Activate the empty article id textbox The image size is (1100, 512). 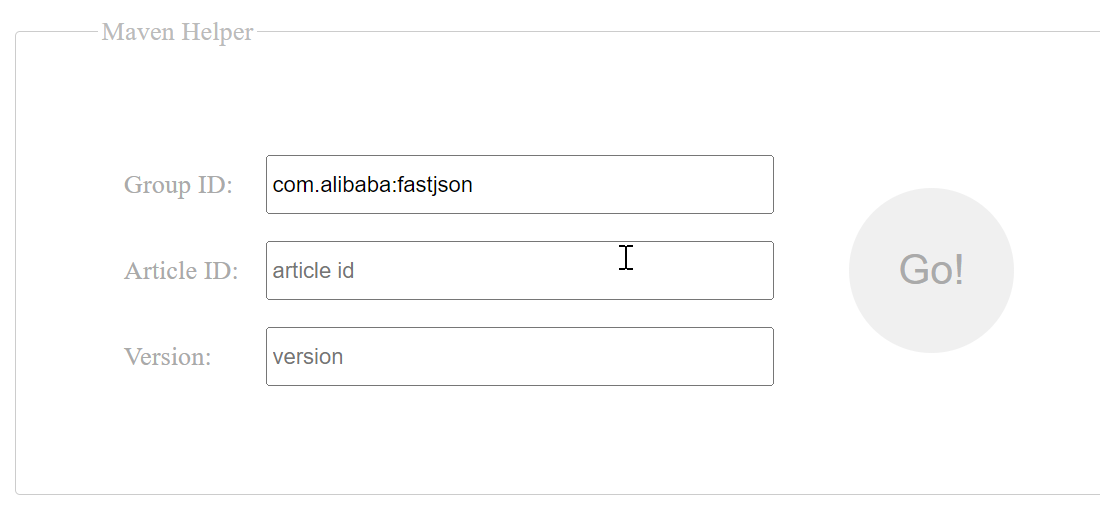point(520,270)
